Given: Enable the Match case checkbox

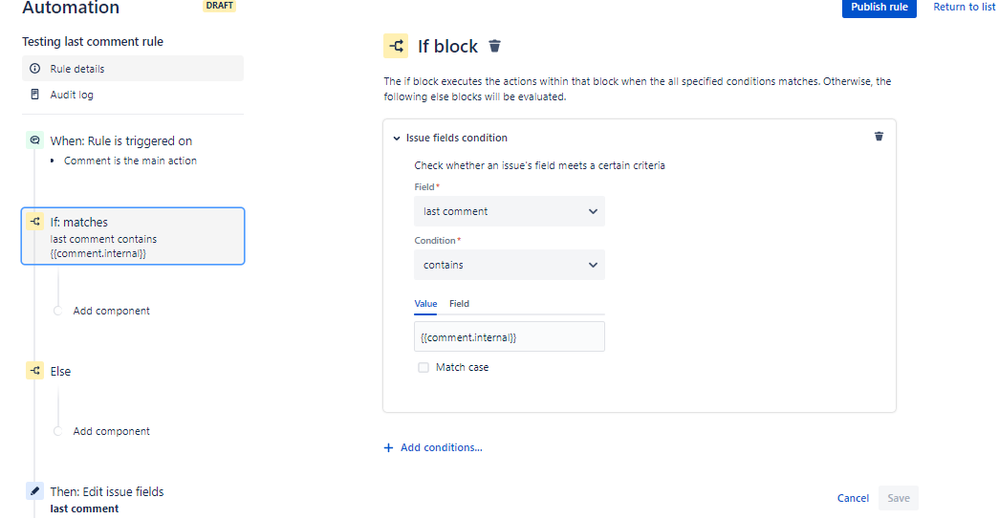Looking at the screenshot, I should click(423, 368).
